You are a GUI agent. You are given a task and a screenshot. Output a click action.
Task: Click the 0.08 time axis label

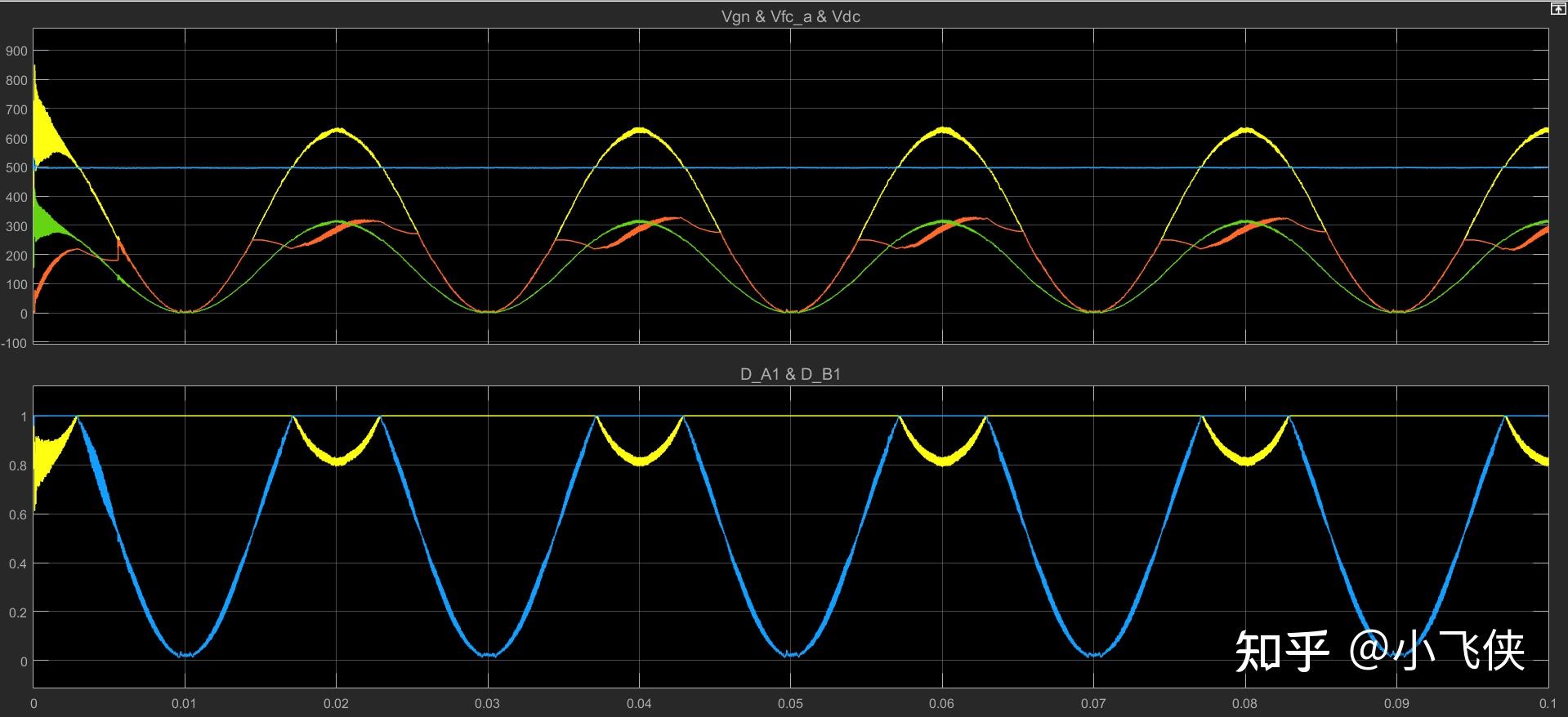tap(1245, 703)
